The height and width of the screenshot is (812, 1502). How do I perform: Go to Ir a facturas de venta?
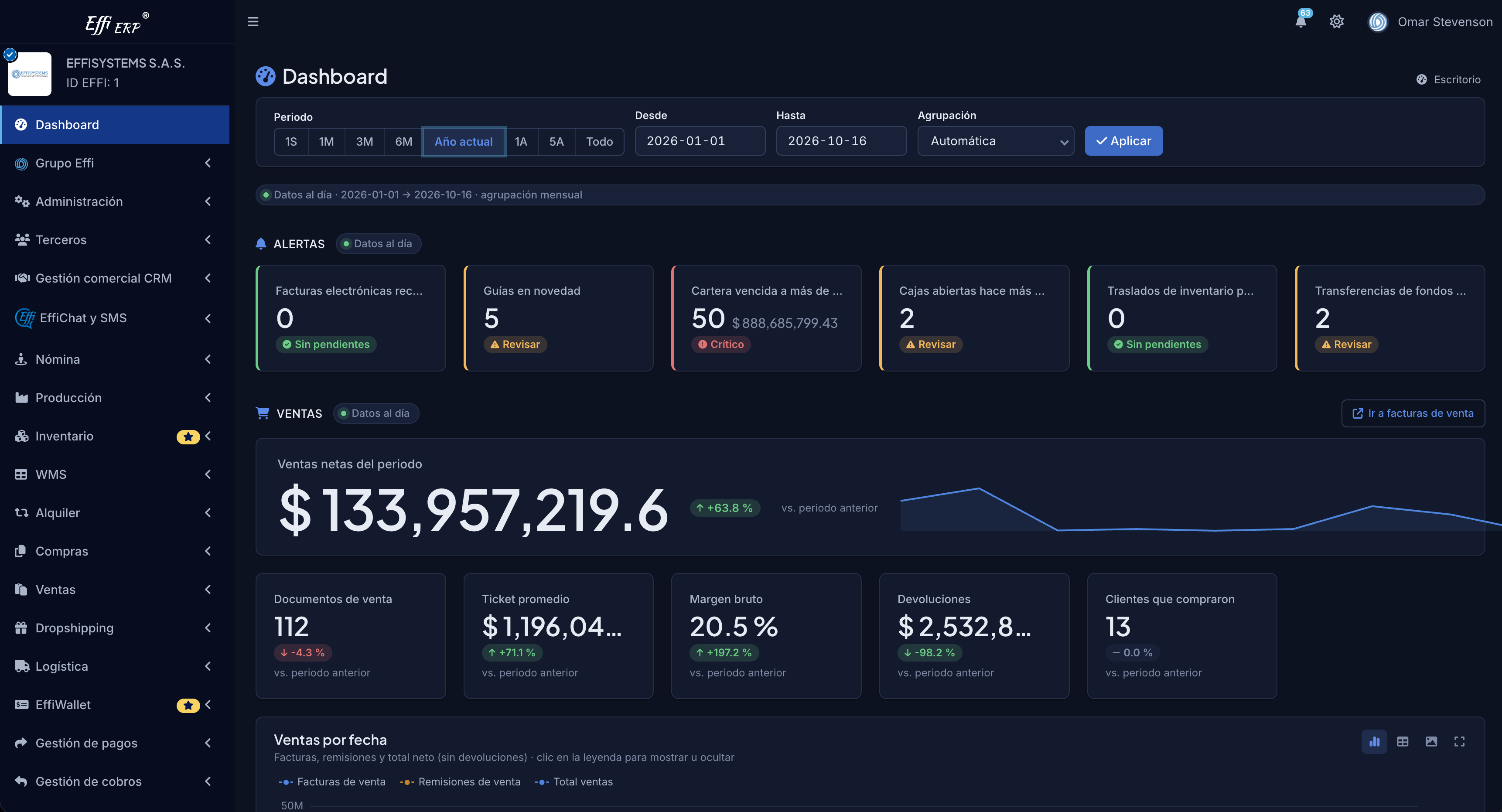coord(1413,413)
